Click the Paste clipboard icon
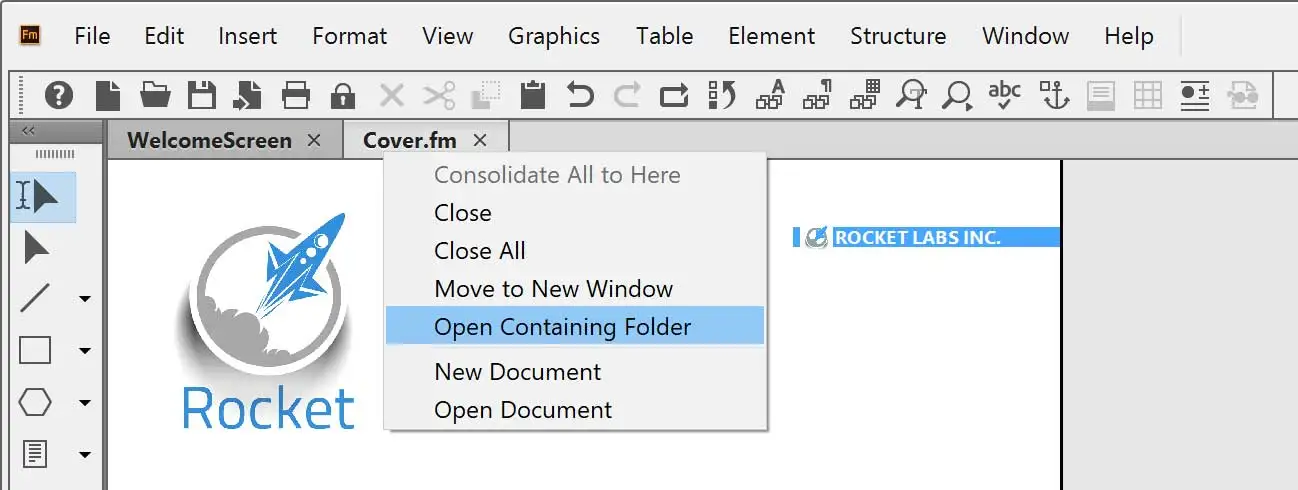This screenshot has width=1298, height=490. [x=533, y=96]
